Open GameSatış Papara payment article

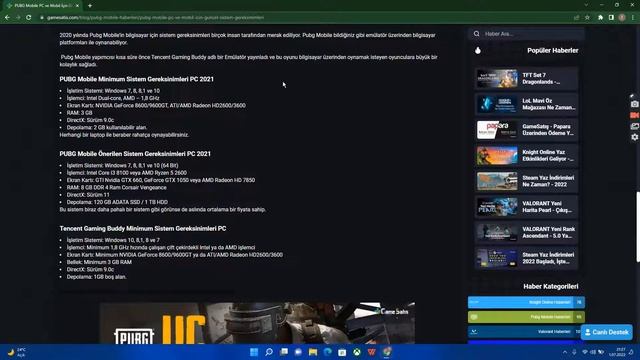click(x=527, y=130)
